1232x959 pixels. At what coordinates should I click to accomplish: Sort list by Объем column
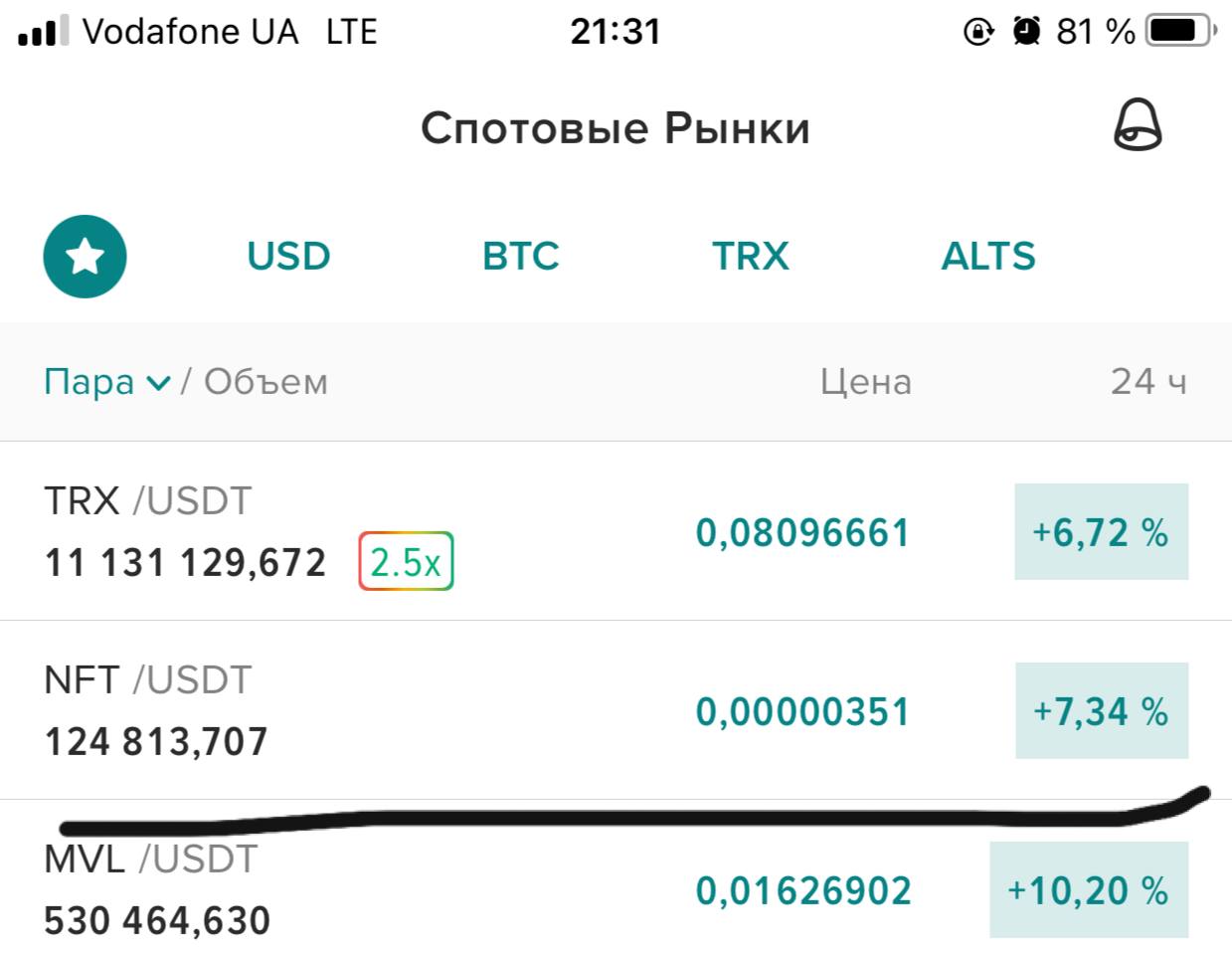click(x=265, y=382)
